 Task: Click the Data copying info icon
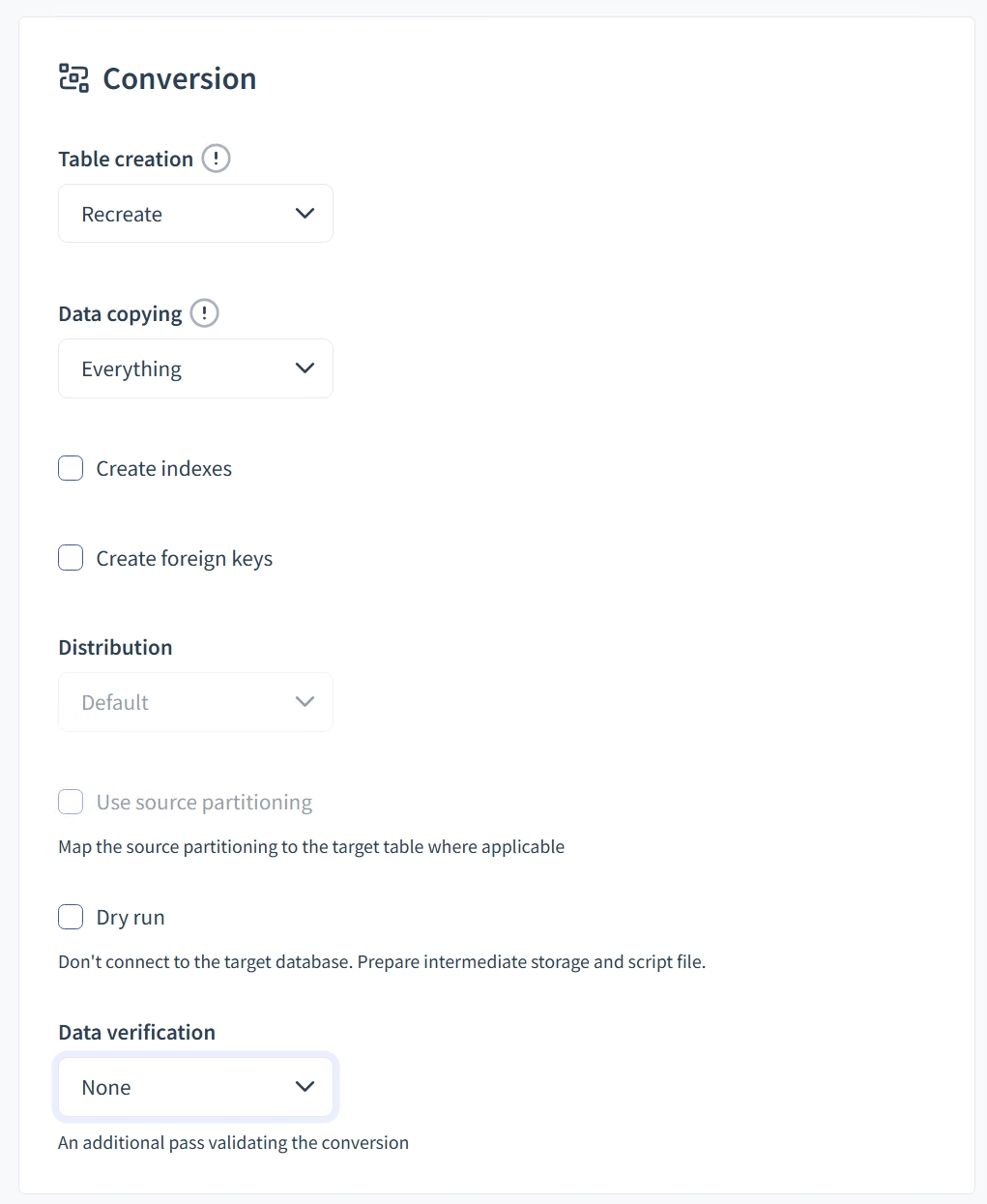coord(204,313)
